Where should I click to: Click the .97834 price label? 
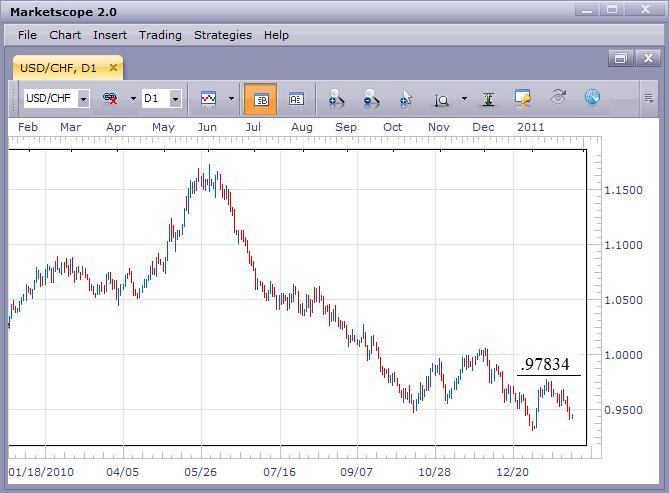(545, 364)
